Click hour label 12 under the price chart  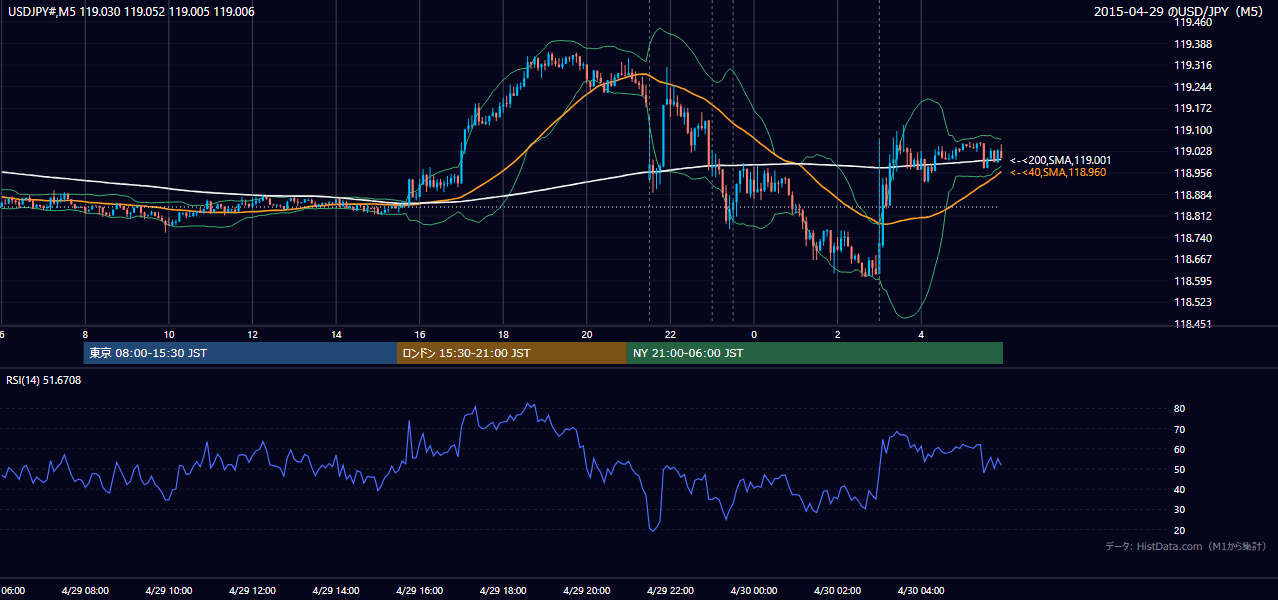253,335
